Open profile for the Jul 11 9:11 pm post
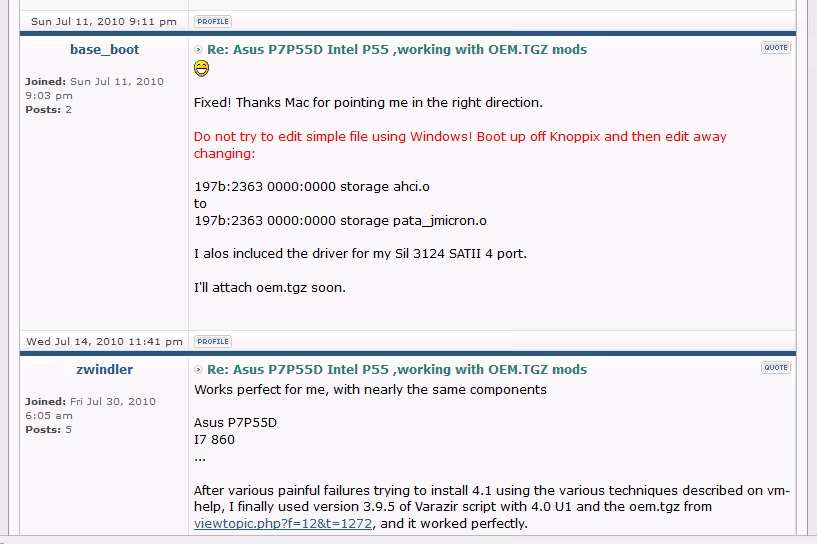This screenshot has width=817, height=544. (x=212, y=21)
